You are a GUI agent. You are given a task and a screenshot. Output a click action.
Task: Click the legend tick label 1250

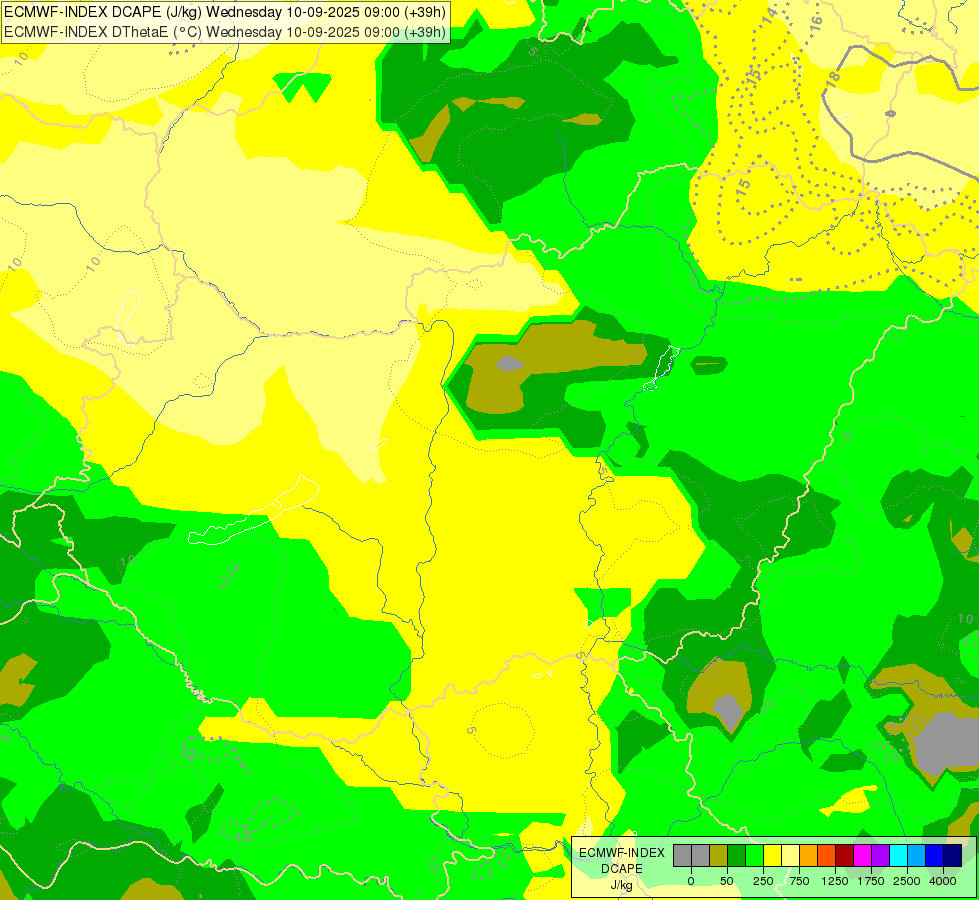point(835,881)
